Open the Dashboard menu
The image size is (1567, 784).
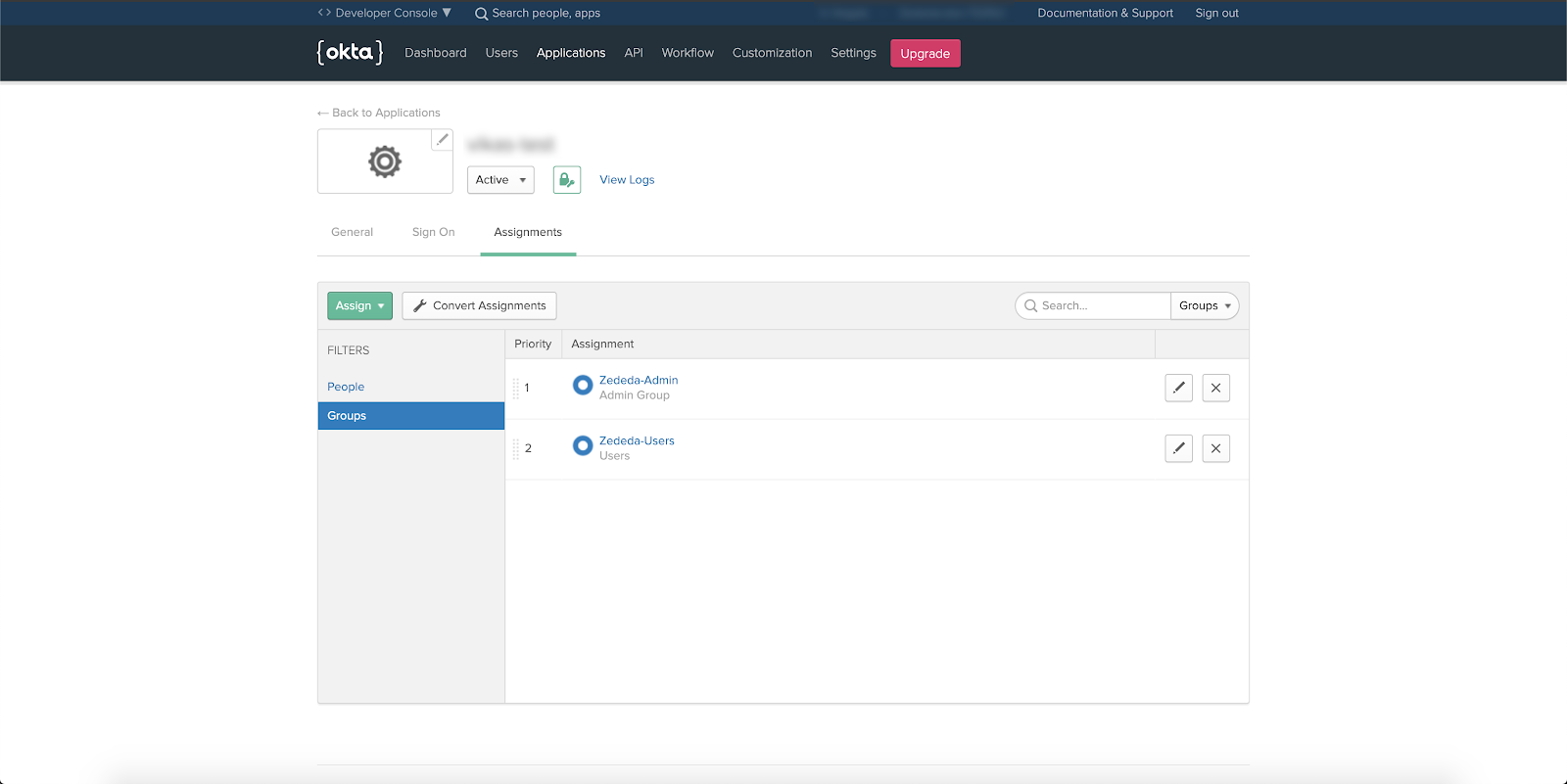click(436, 53)
